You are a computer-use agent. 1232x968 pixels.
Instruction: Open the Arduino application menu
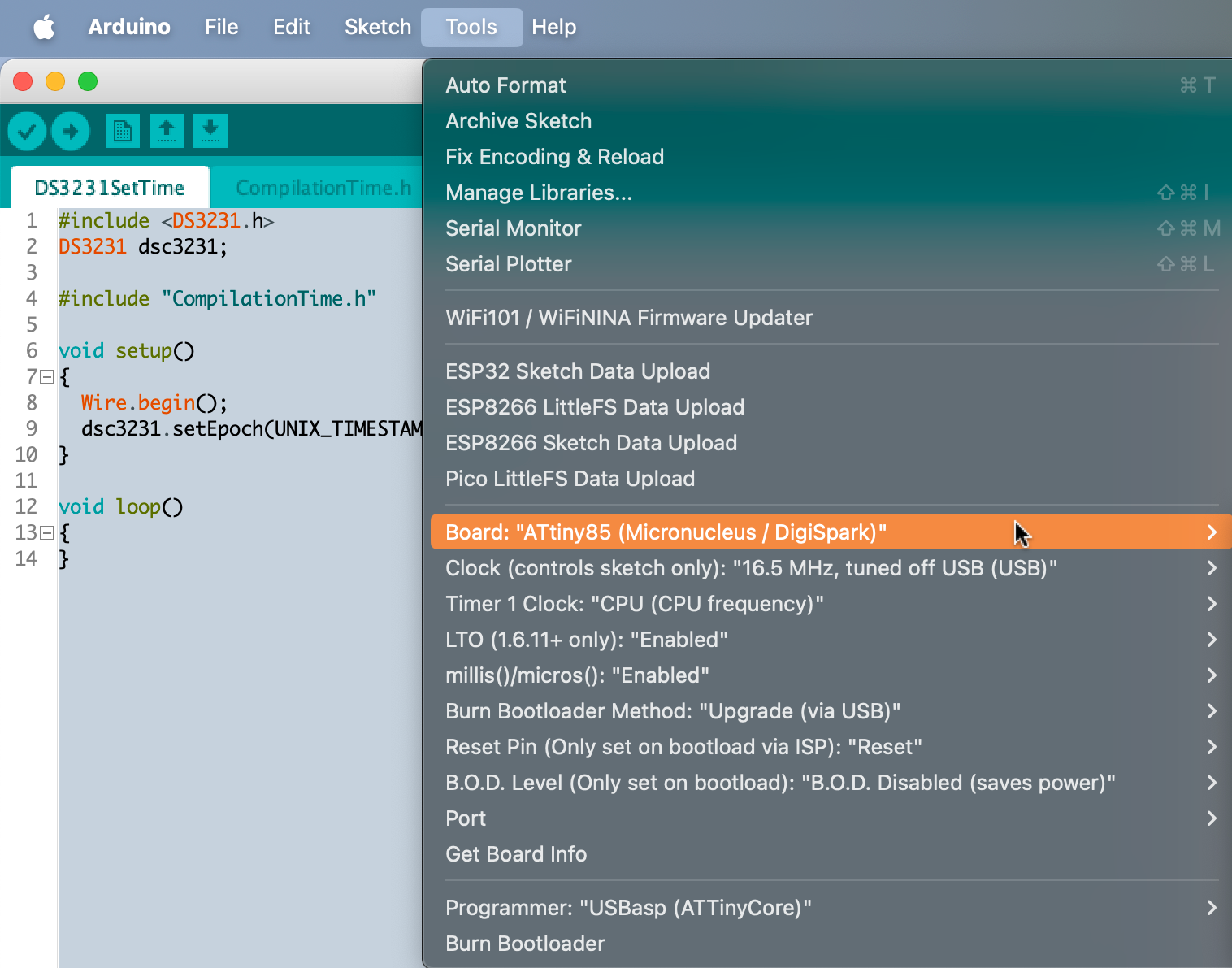click(129, 27)
